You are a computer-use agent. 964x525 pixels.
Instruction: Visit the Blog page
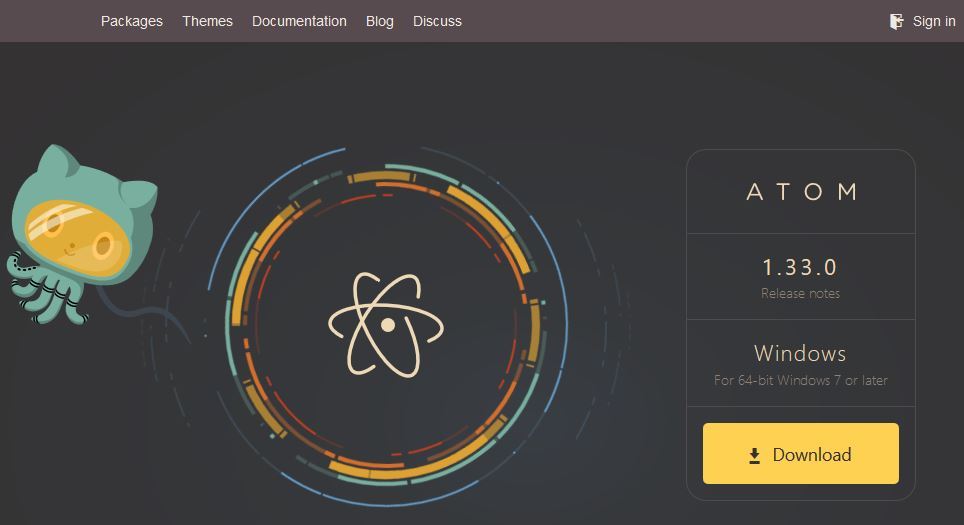tap(380, 21)
